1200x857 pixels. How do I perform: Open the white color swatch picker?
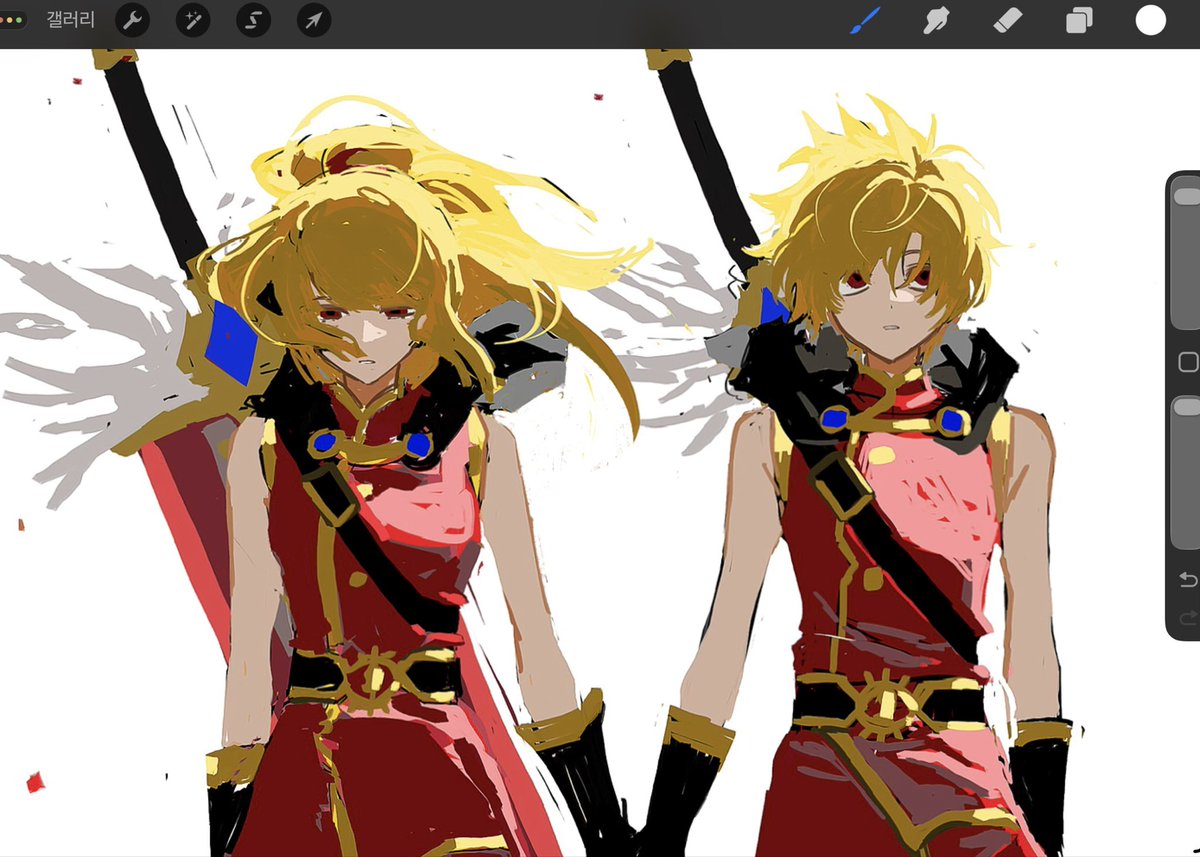click(x=1151, y=20)
